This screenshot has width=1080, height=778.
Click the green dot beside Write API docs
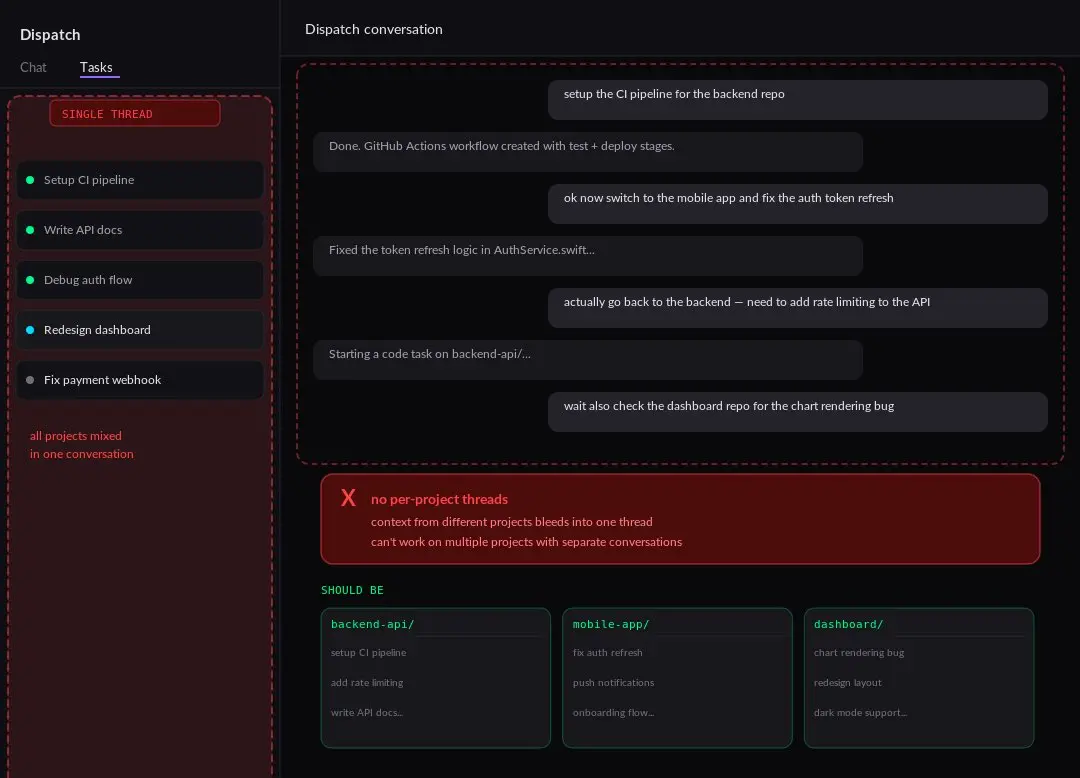(x=30, y=230)
